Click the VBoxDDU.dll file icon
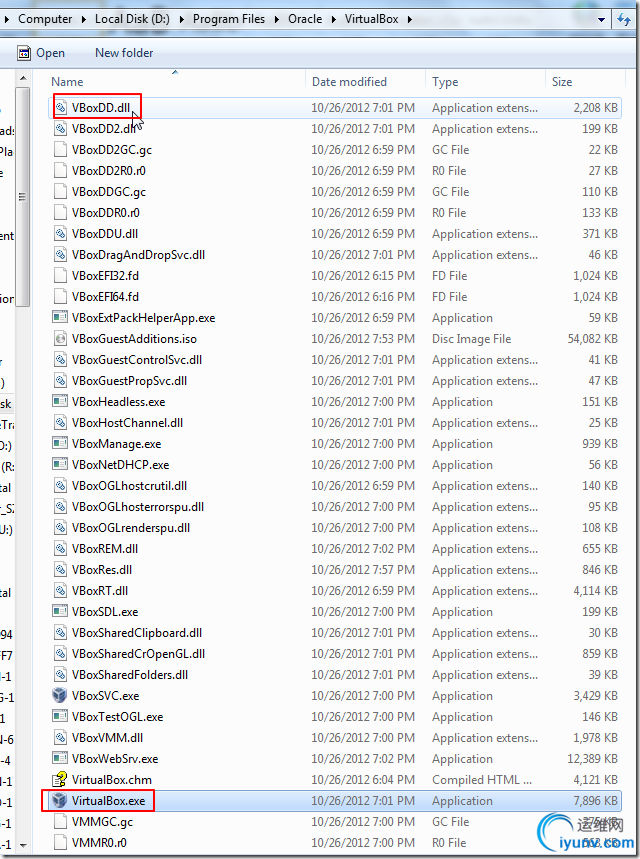Screen dimensions: 640x859 (60, 233)
